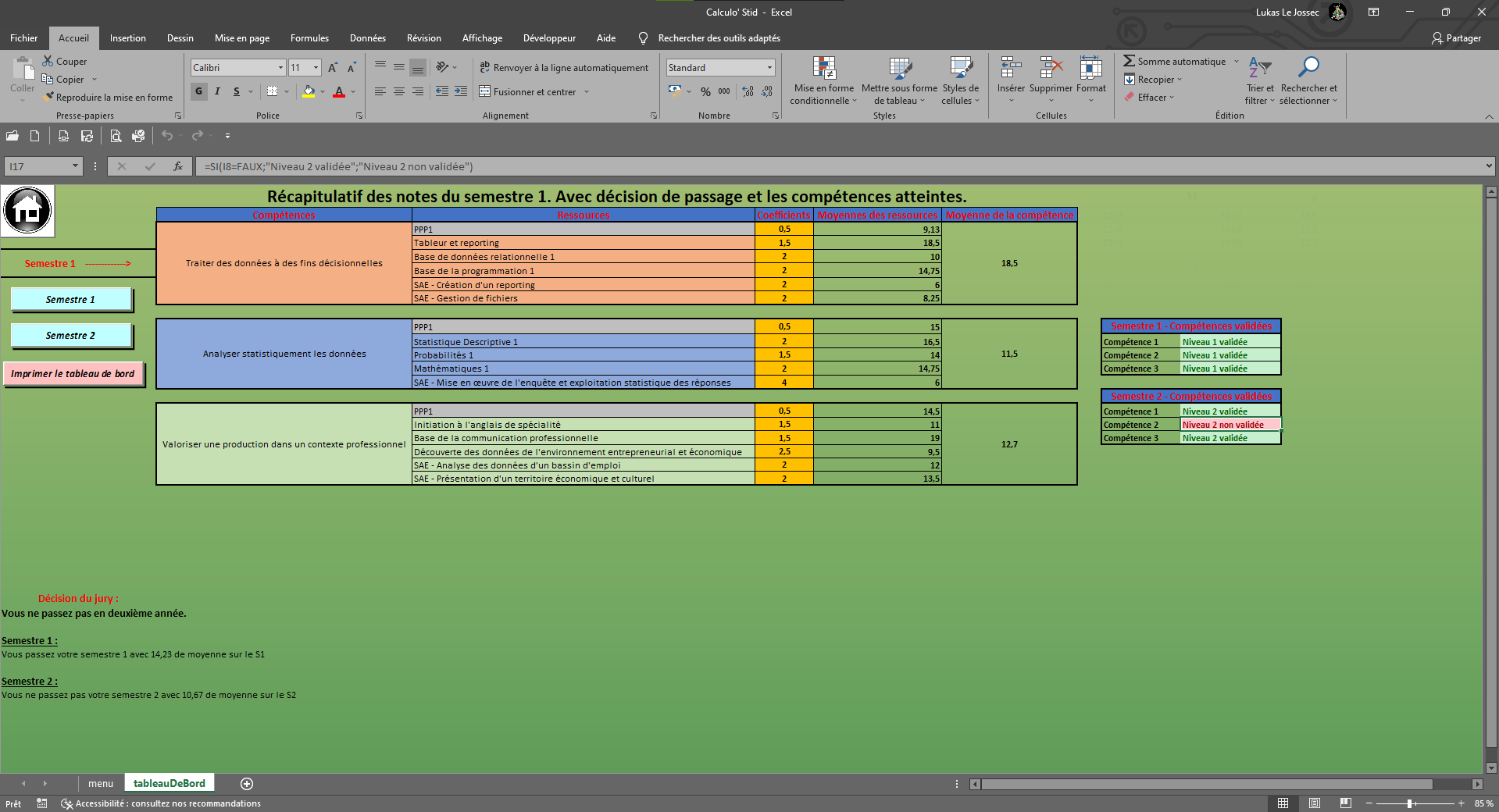Enable Wrap Text automatically option
The width and height of the screenshot is (1499, 812).
pyautogui.click(x=564, y=68)
